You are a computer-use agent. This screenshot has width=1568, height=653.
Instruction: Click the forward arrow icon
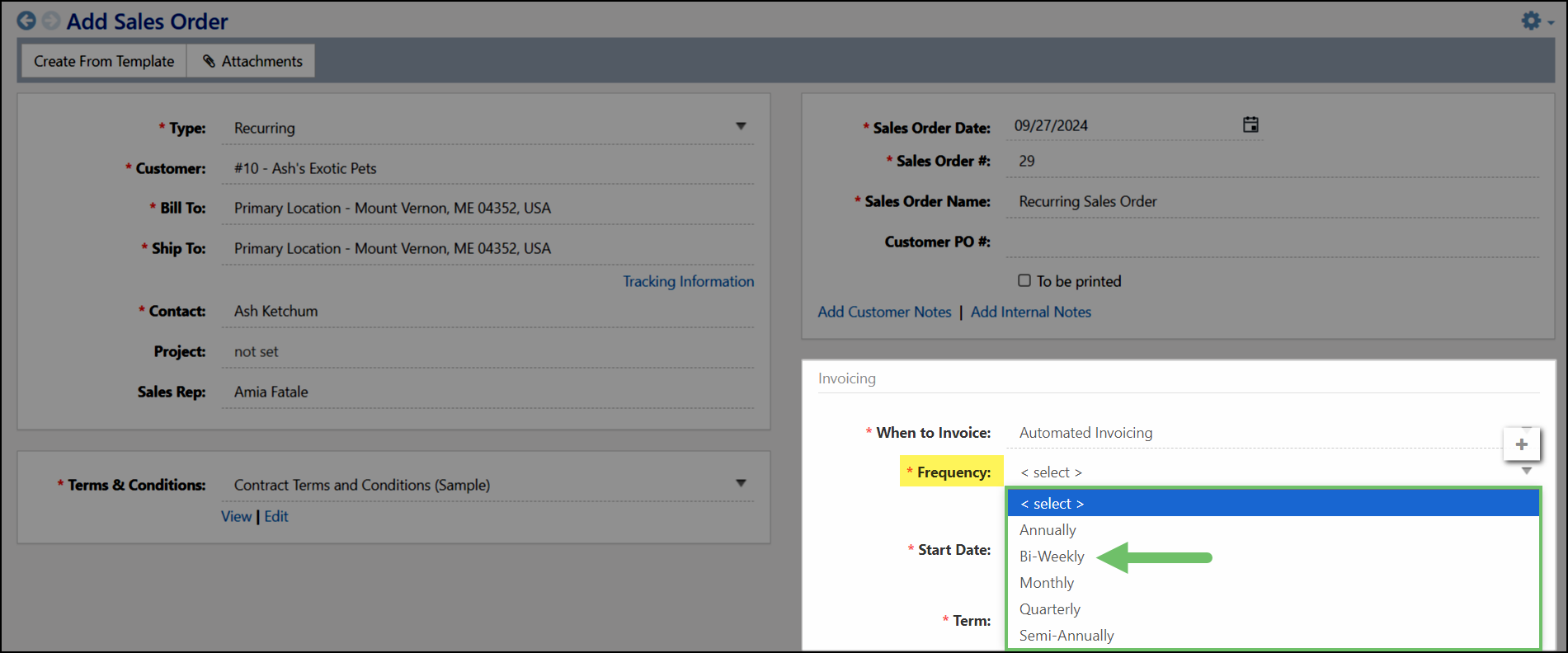click(x=51, y=21)
